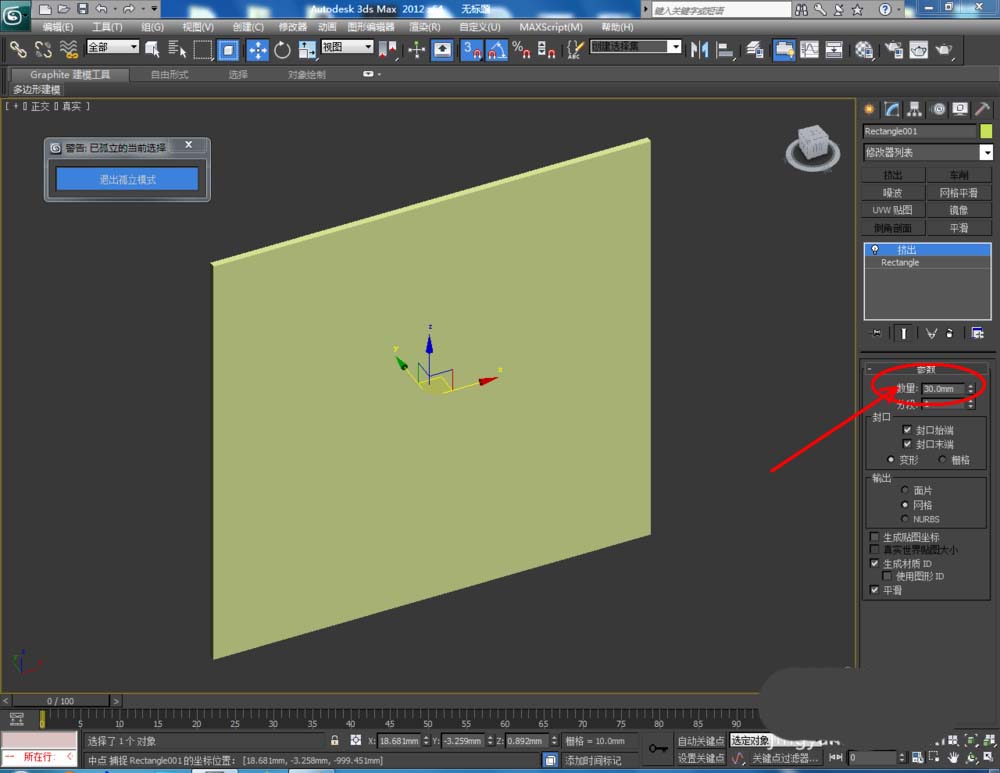1000x773 pixels.
Task: Toggle the 平滑 checkbox at panel bottom
Action: (x=875, y=590)
